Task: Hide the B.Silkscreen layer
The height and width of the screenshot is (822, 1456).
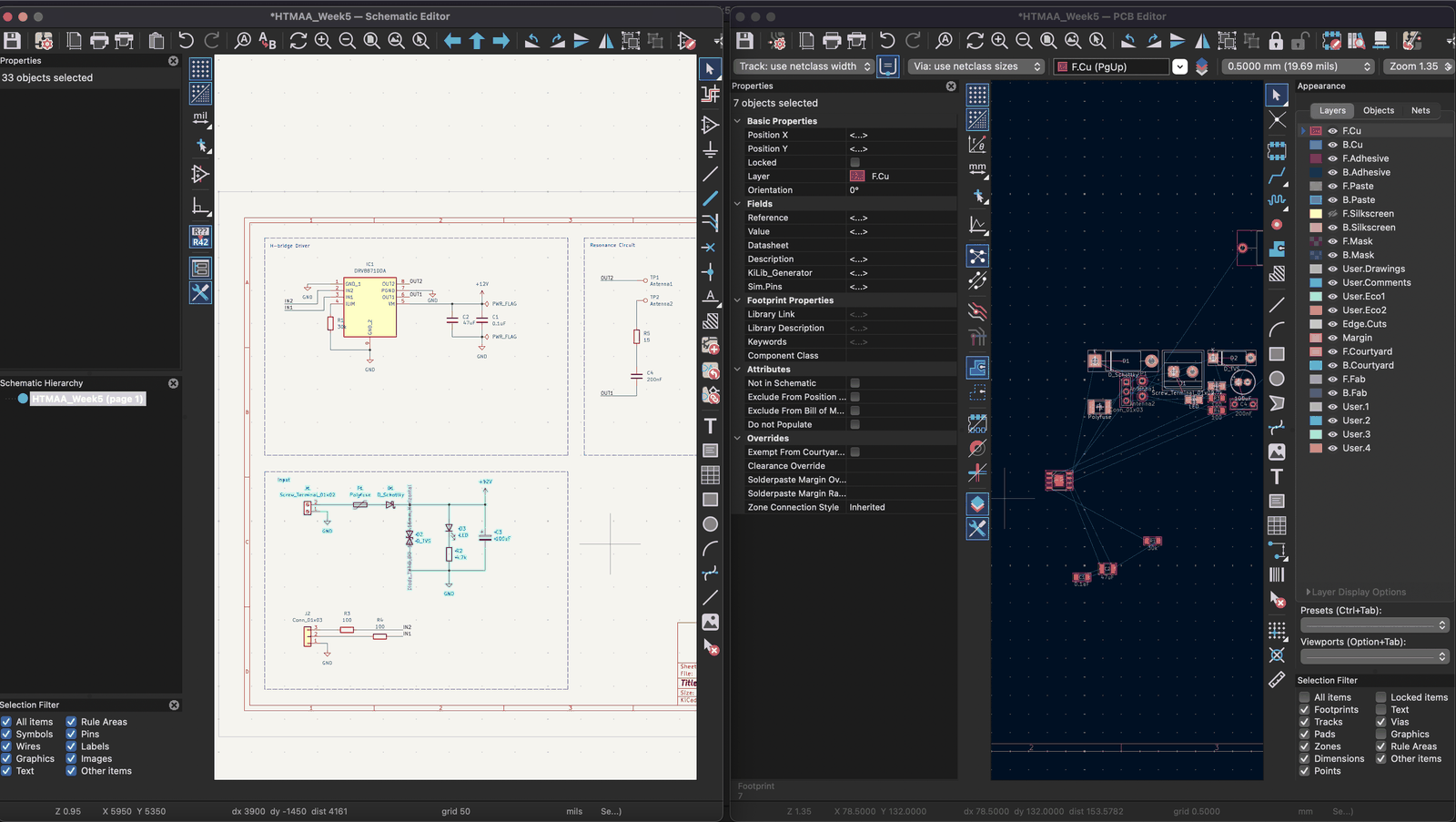Action: click(1332, 228)
